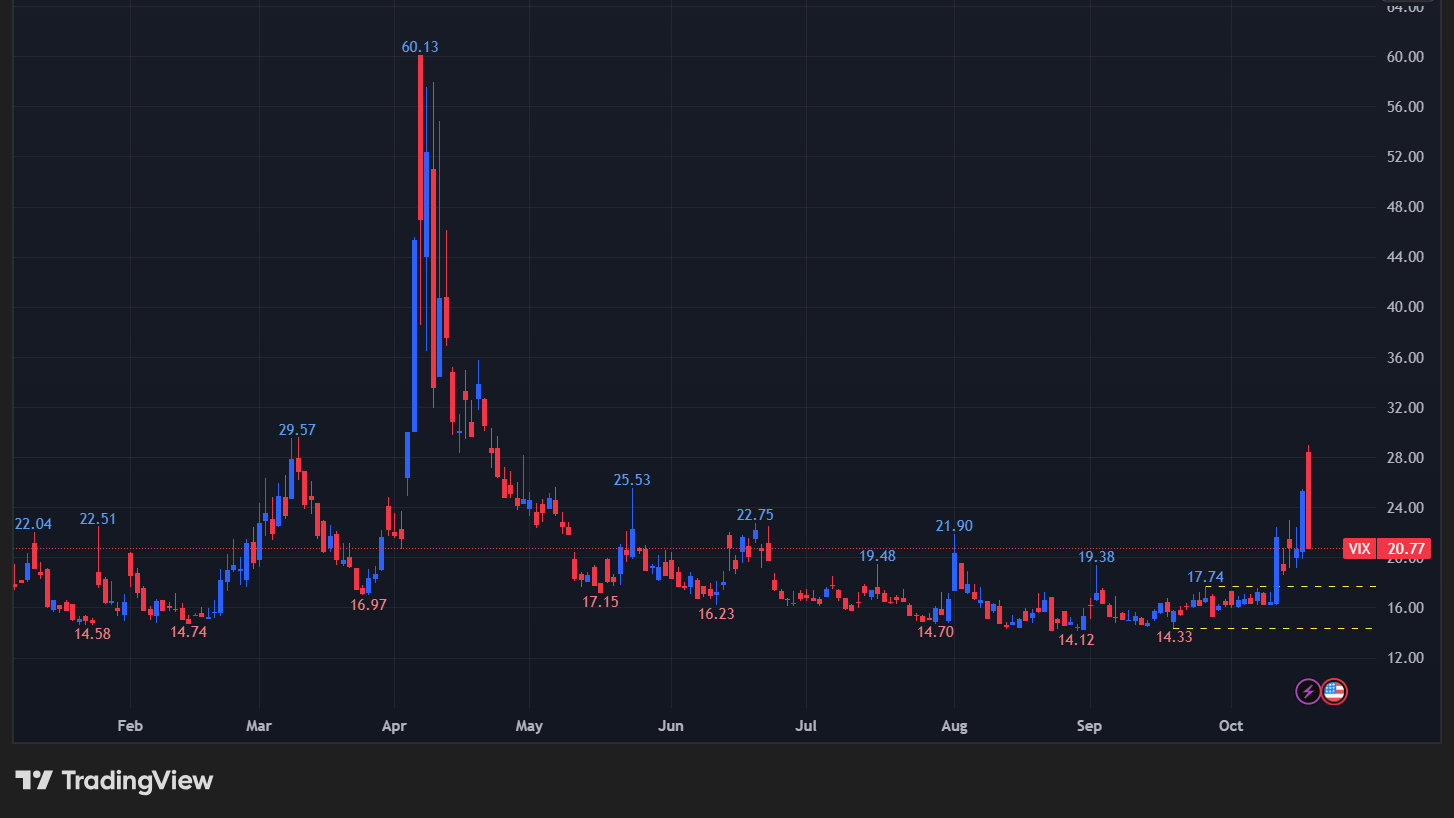Click the 60.13 peak high label

pyautogui.click(x=420, y=46)
